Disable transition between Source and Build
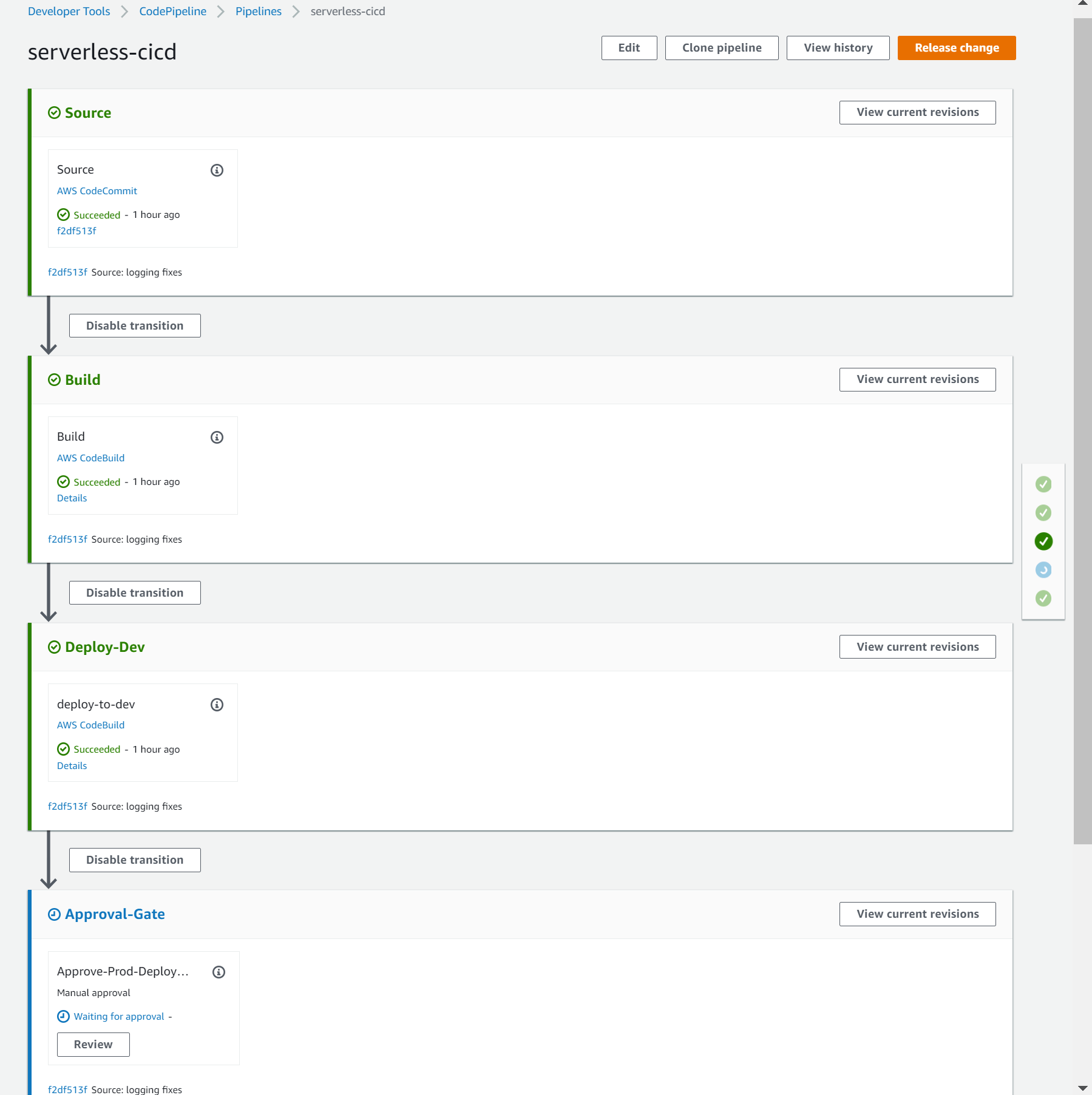 point(135,325)
